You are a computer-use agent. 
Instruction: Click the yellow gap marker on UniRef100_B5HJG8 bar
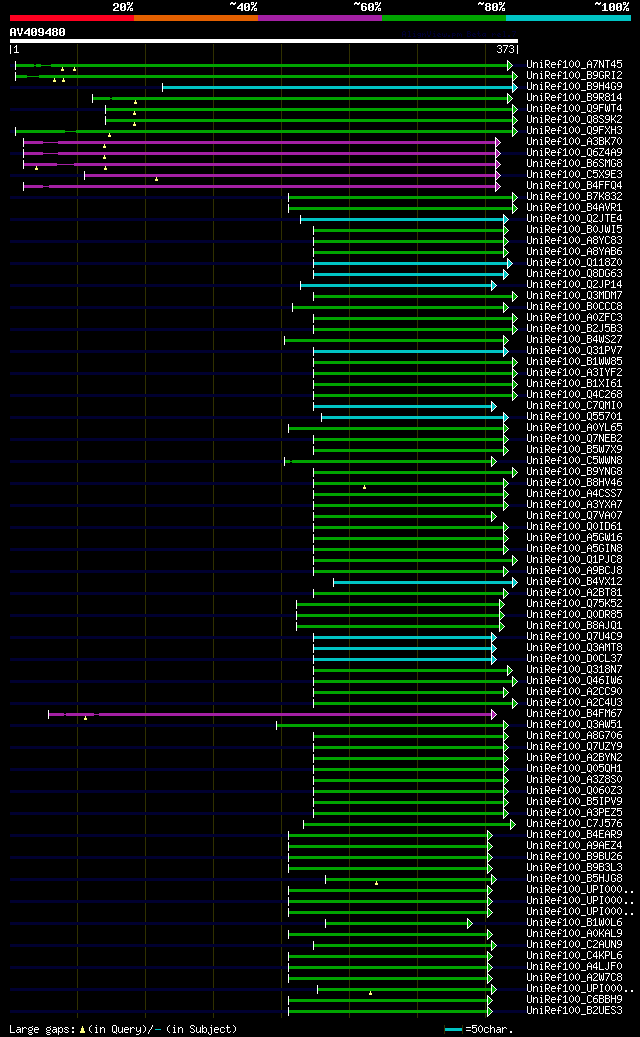click(376, 883)
